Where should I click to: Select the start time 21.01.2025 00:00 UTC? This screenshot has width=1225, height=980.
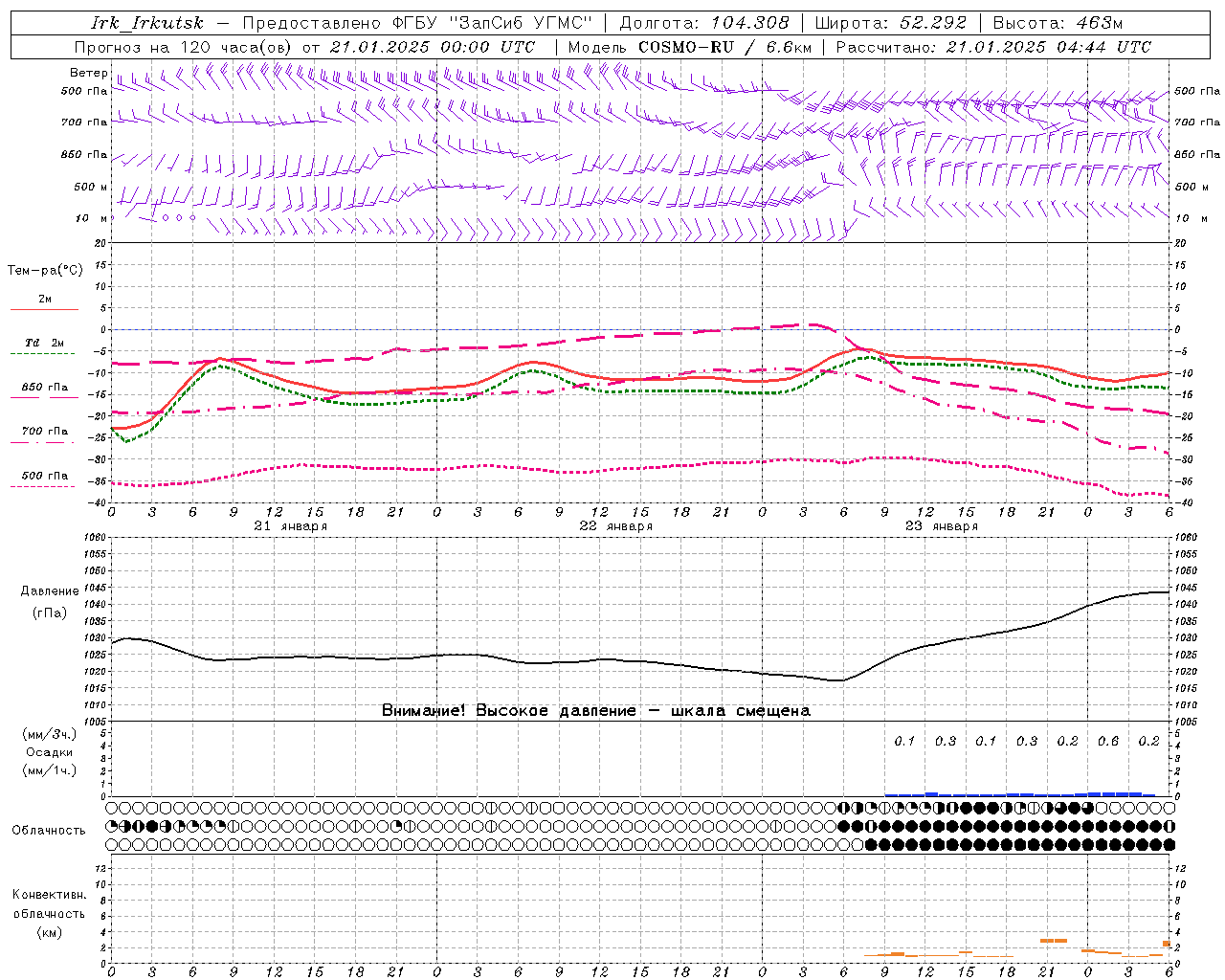tap(432, 47)
